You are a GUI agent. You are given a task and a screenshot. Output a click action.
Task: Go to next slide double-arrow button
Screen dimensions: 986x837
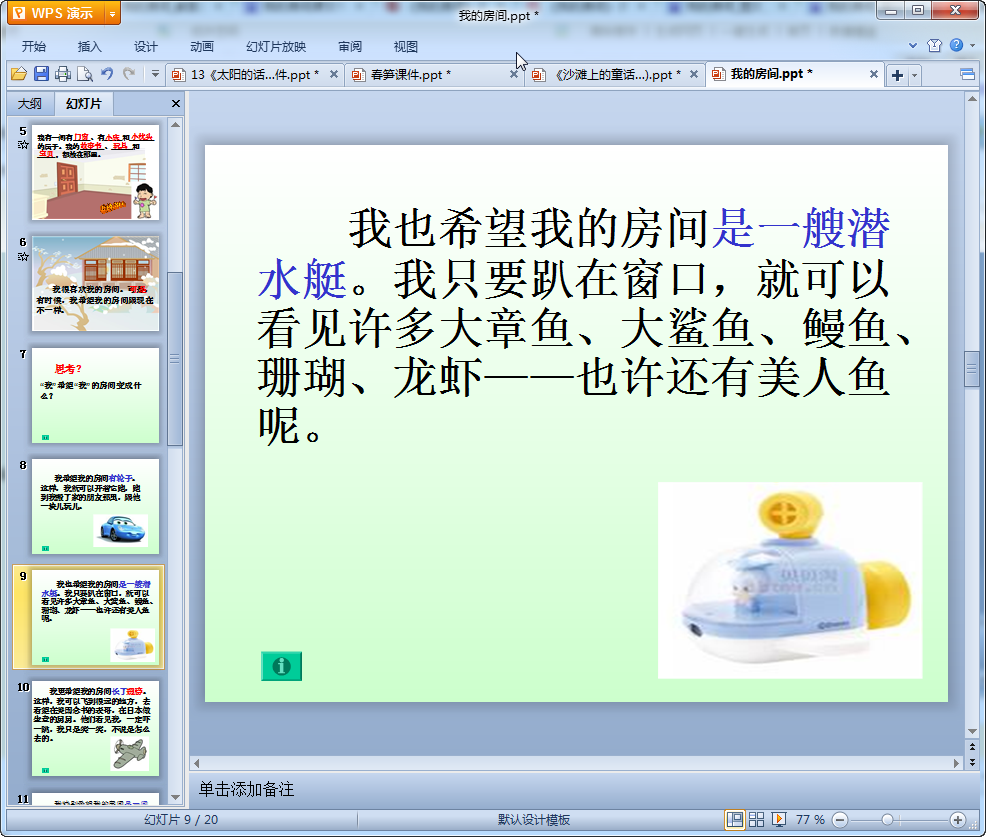(972, 762)
